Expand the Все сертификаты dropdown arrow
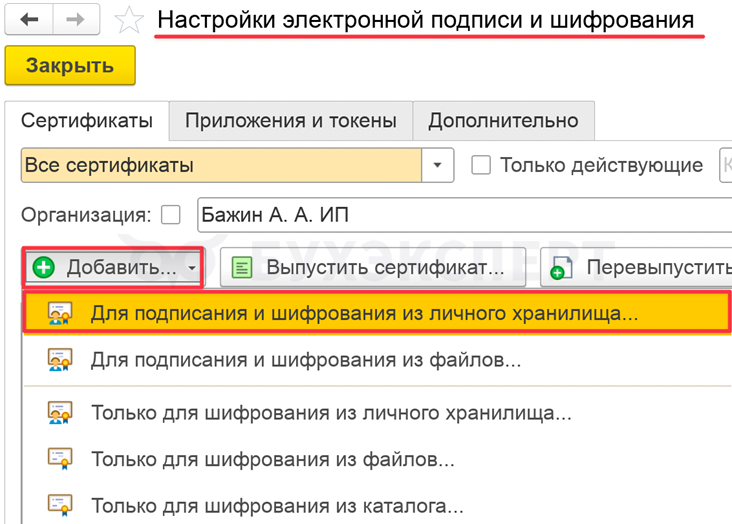The image size is (732, 524). [x=437, y=165]
